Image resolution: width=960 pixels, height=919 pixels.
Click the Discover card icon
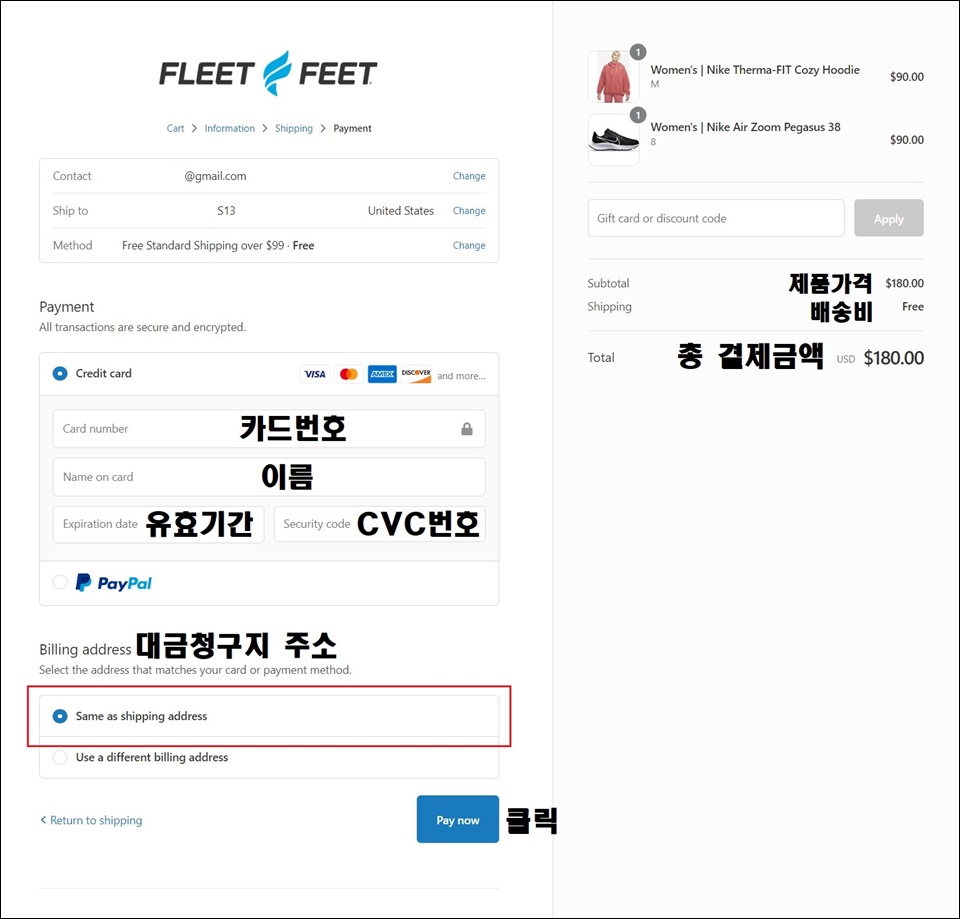click(x=416, y=374)
